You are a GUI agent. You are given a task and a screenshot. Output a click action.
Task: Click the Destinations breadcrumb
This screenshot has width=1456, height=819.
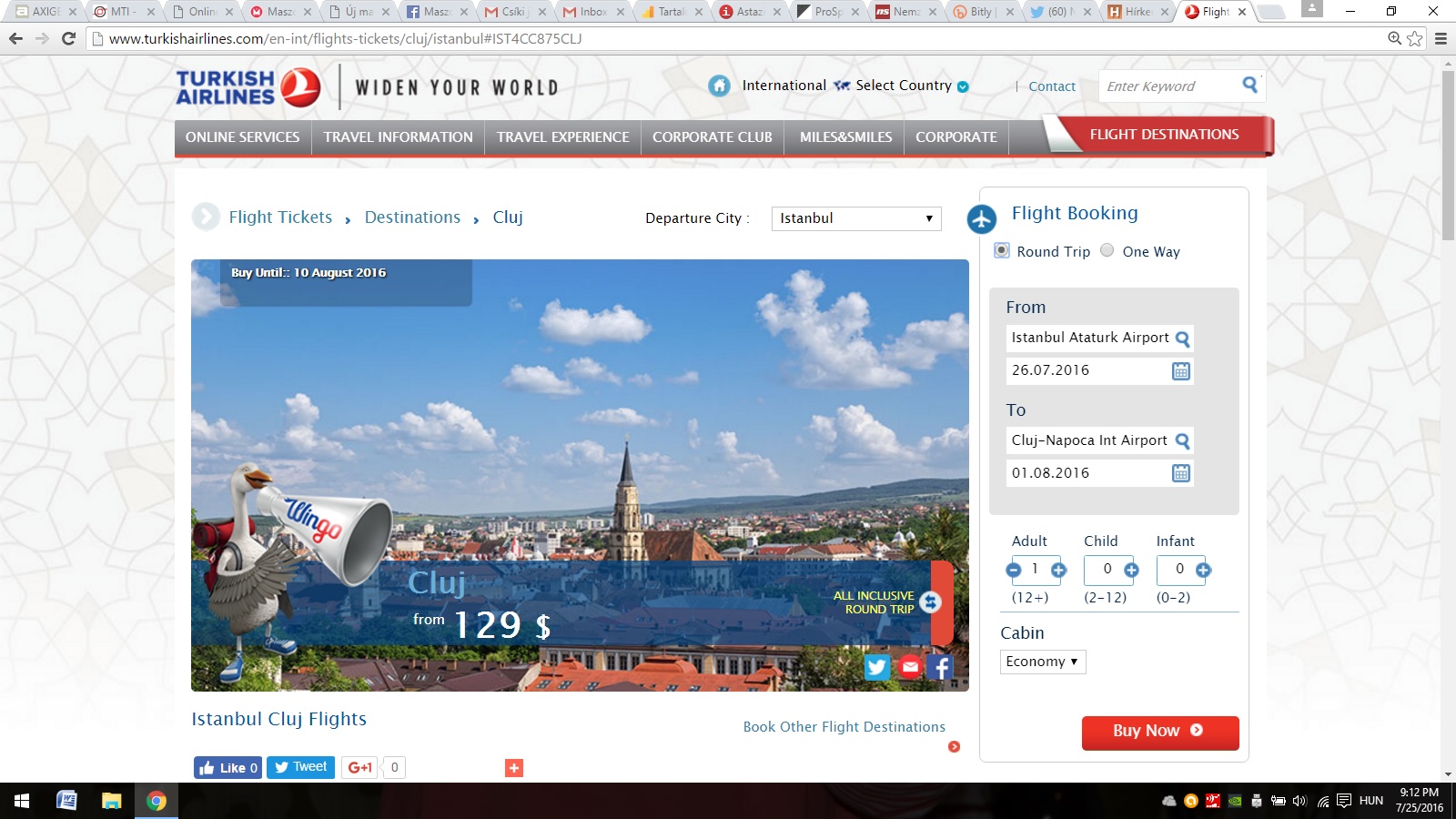(x=412, y=217)
